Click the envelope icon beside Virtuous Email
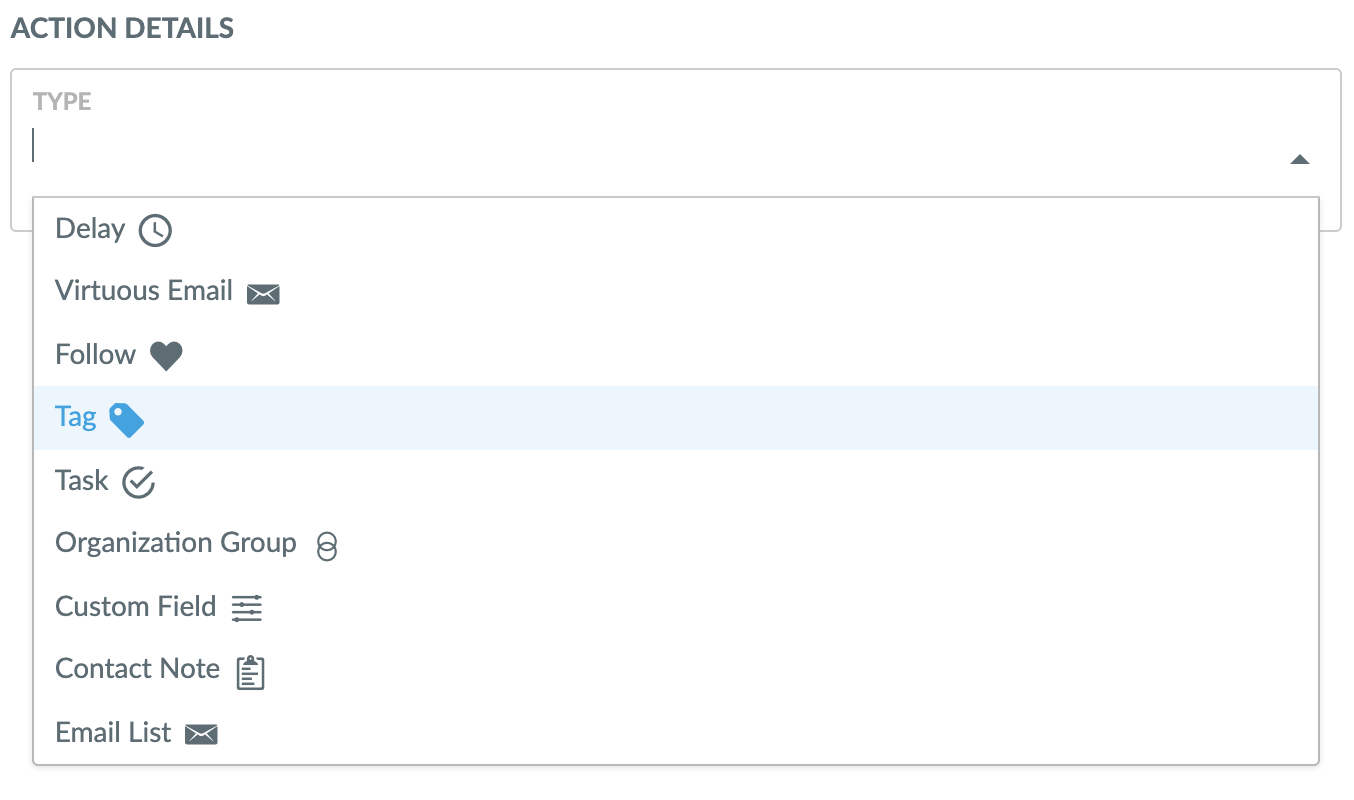 pos(263,293)
